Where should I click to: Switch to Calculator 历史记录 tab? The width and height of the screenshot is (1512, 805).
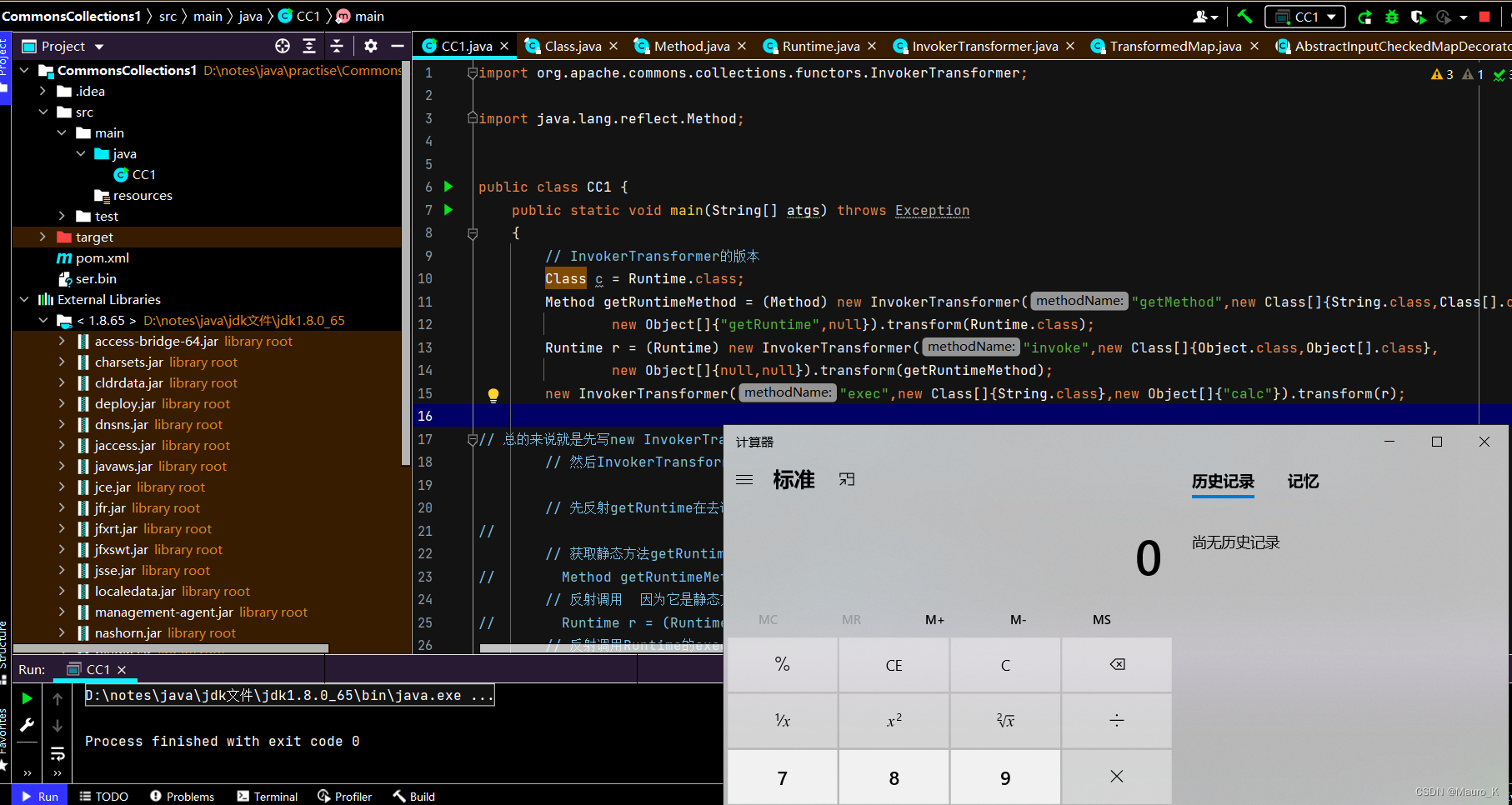pyautogui.click(x=1223, y=482)
